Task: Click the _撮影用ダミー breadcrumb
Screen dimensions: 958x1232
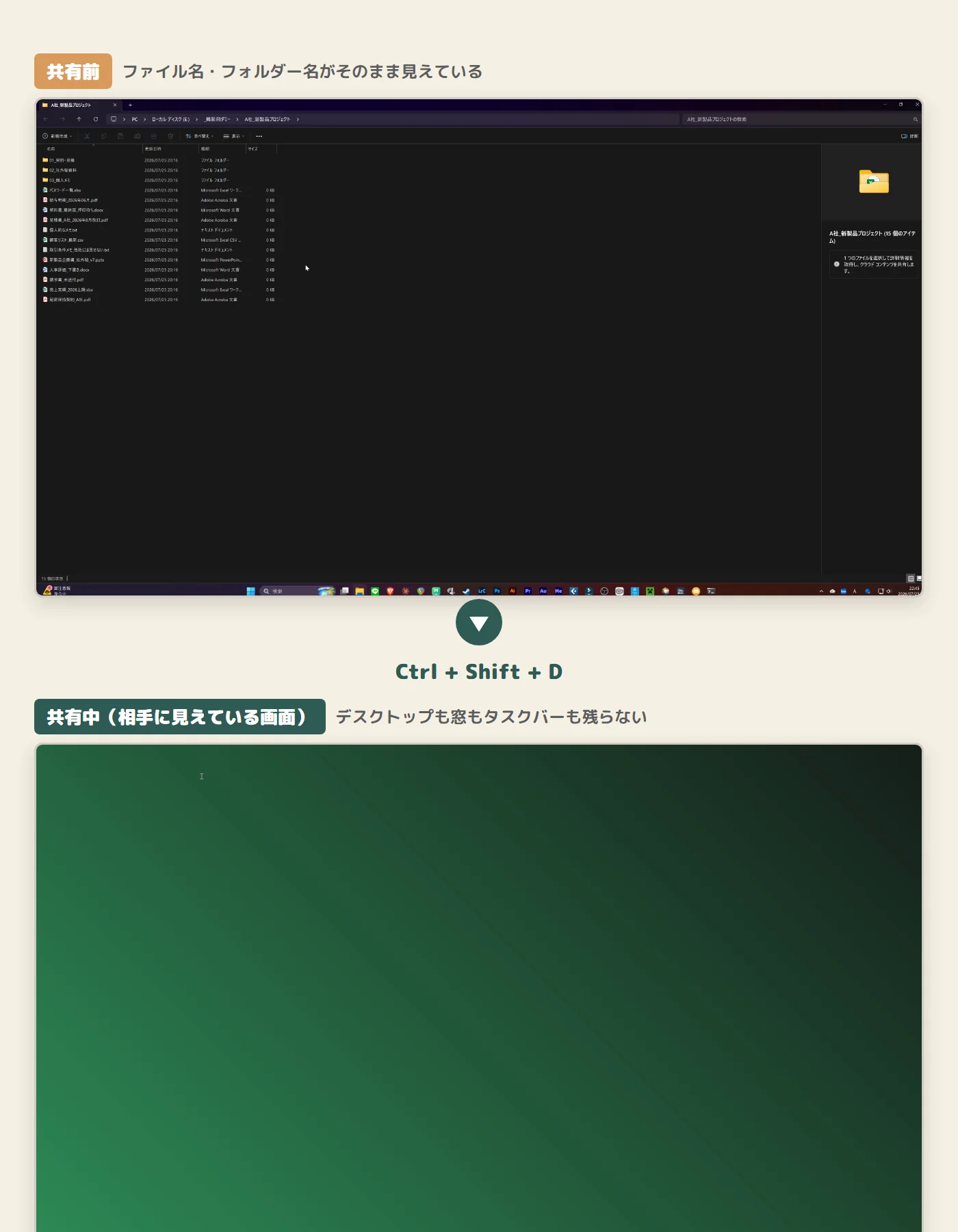Action: click(218, 119)
